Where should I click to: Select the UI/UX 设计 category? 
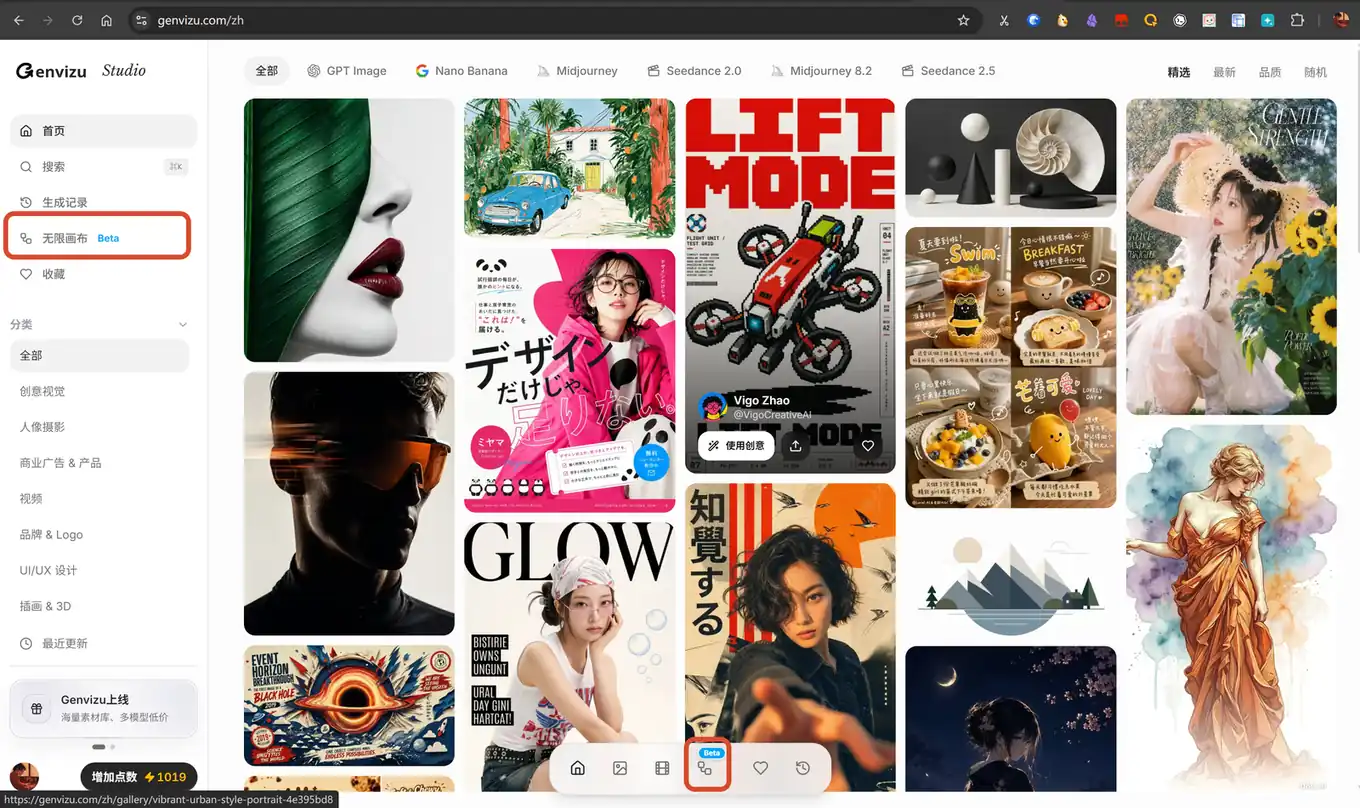(x=99, y=570)
